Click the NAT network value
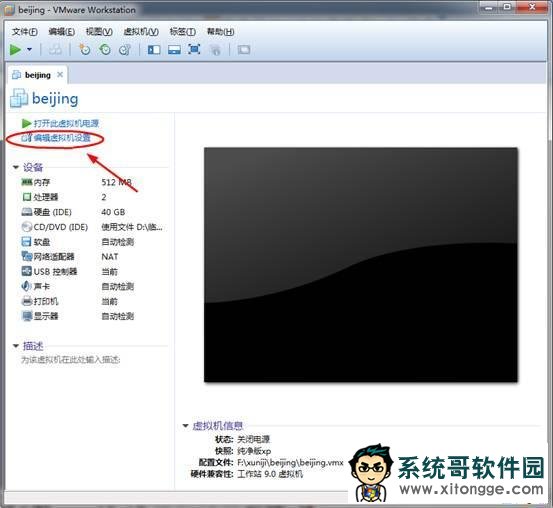The height and width of the screenshot is (508, 553). [x=109, y=256]
